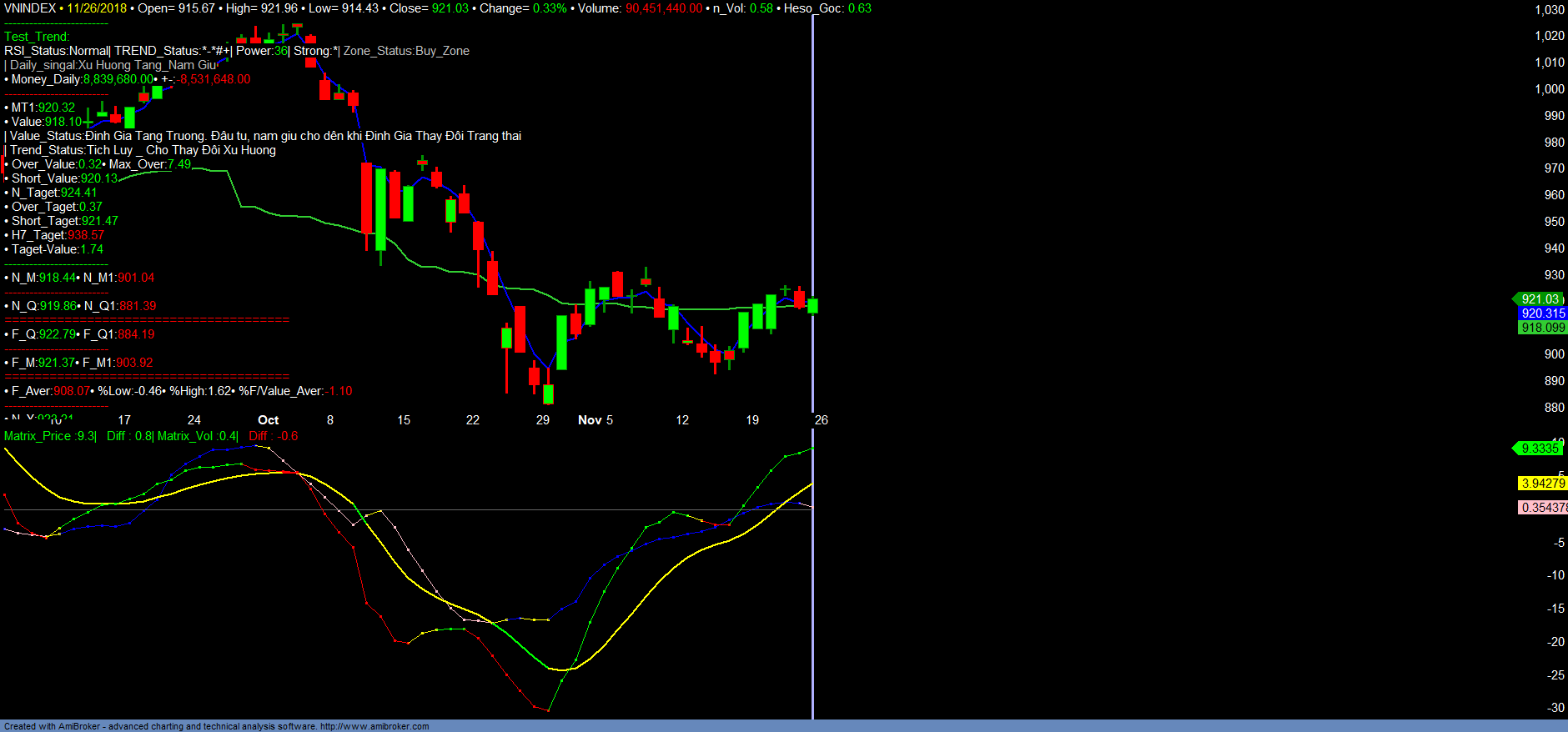
Task: Click the Nov month label on date axis
Action: point(589,420)
